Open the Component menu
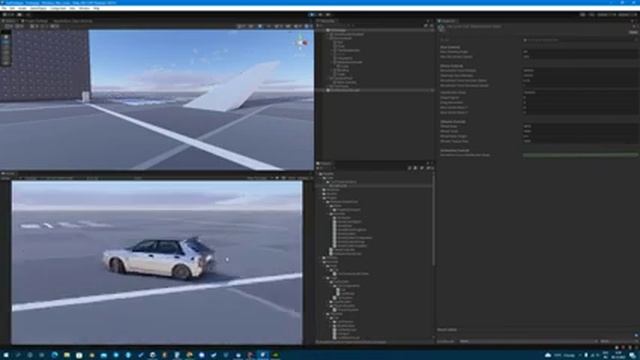 click(x=58, y=8)
